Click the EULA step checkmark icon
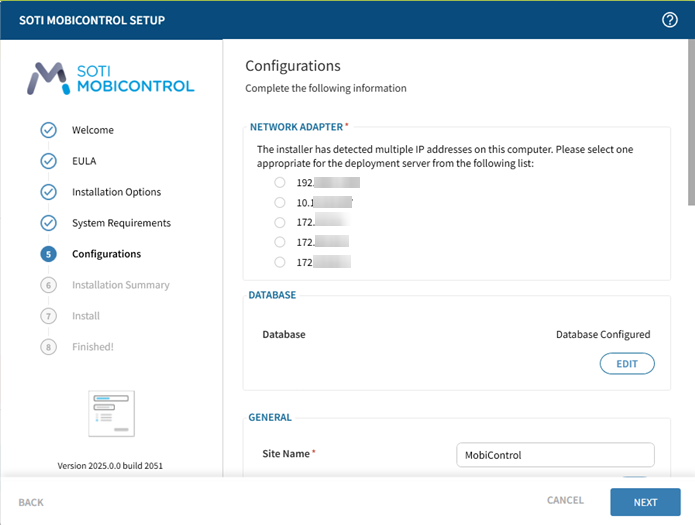The height and width of the screenshot is (525, 695). [x=48, y=161]
